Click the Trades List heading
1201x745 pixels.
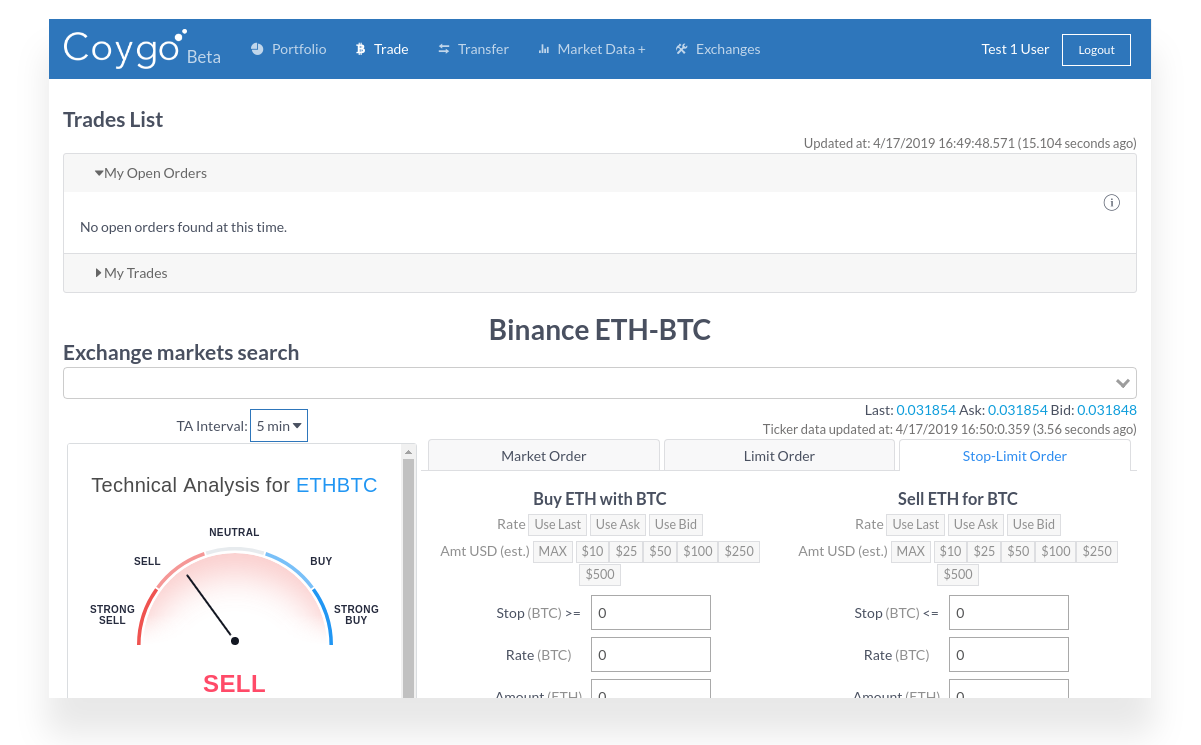click(113, 119)
